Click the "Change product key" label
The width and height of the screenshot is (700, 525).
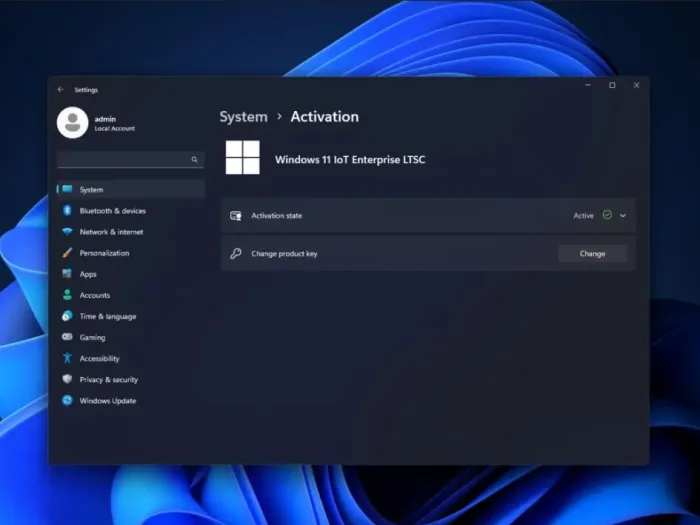pos(284,254)
